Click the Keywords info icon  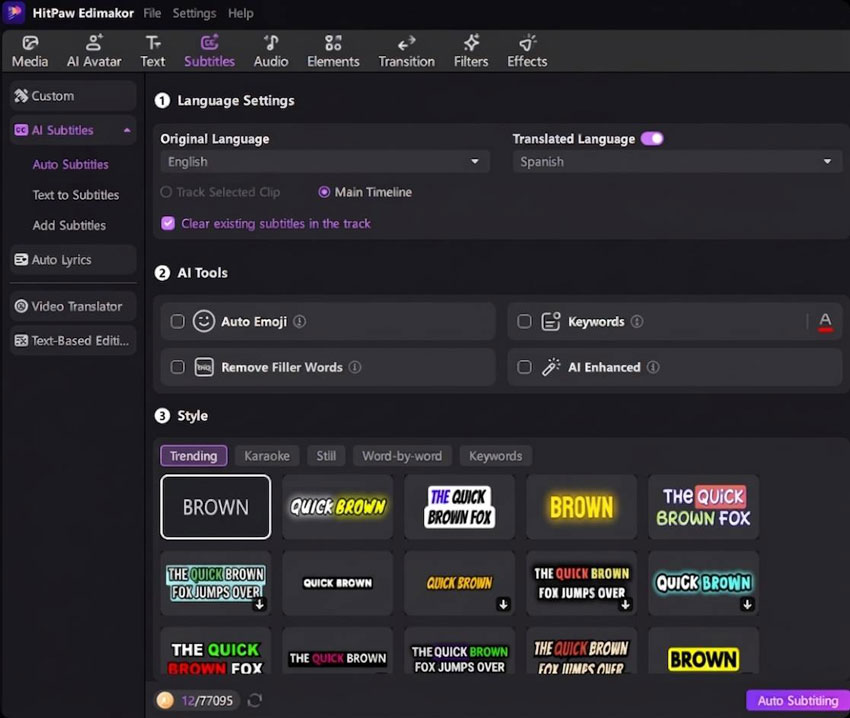point(638,322)
